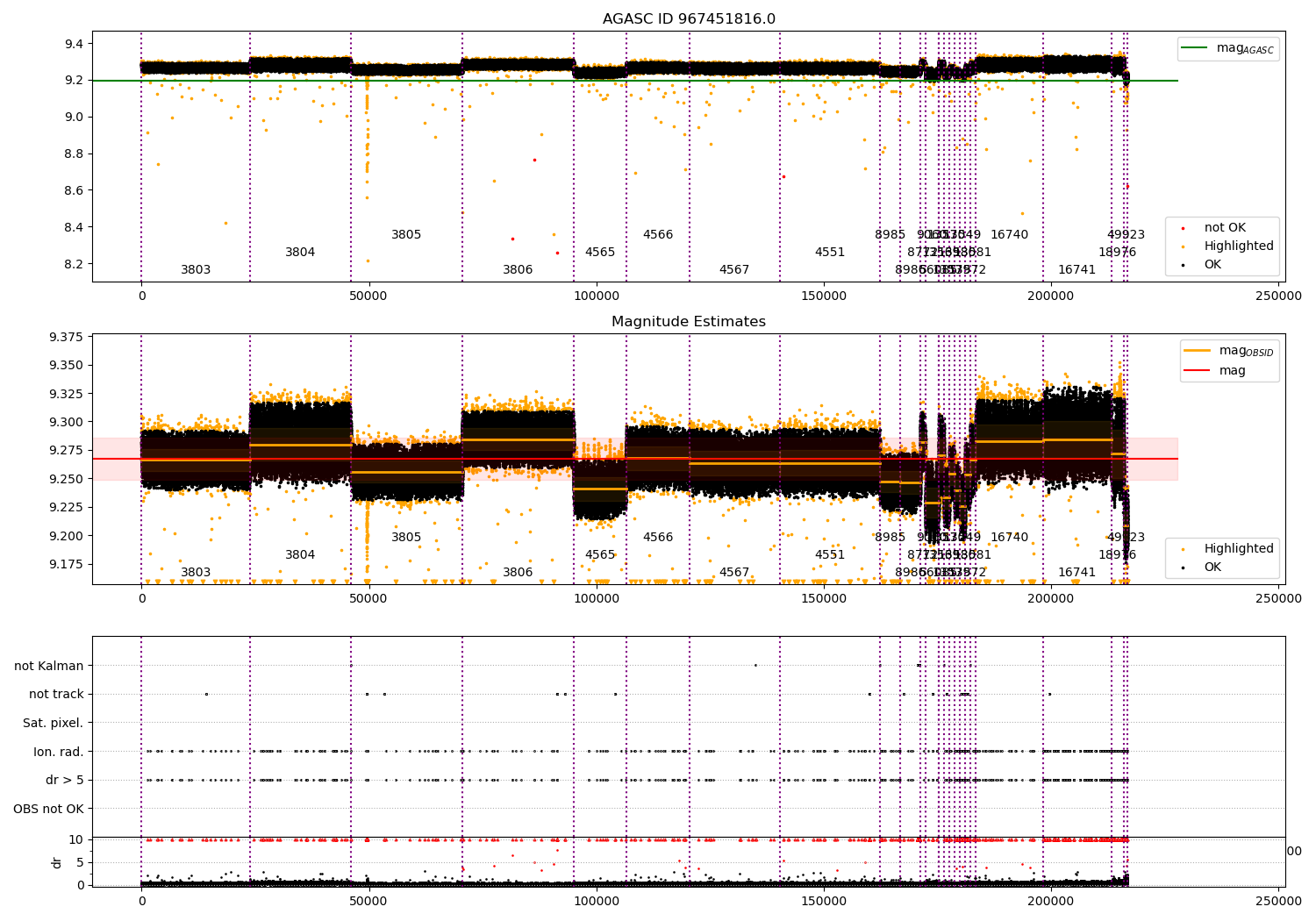Select the 'dr > 5' row label
Screen dimensions: 1316x921
pyautogui.click(x=65, y=780)
